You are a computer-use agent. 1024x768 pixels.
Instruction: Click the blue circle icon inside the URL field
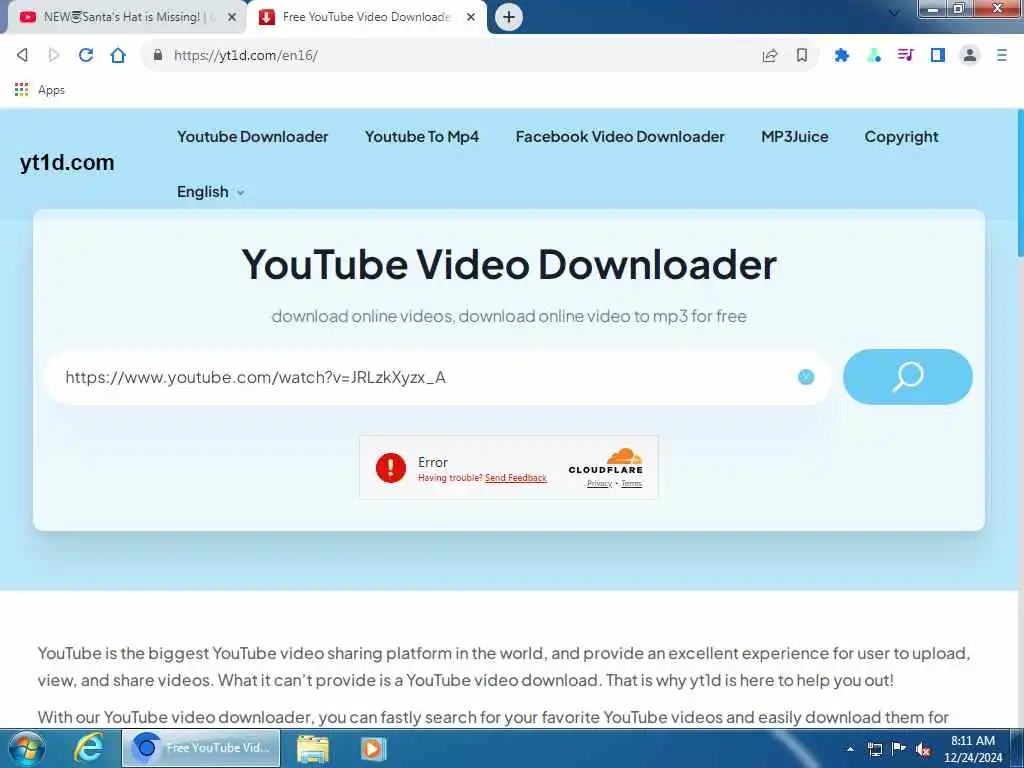click(806, 377)
